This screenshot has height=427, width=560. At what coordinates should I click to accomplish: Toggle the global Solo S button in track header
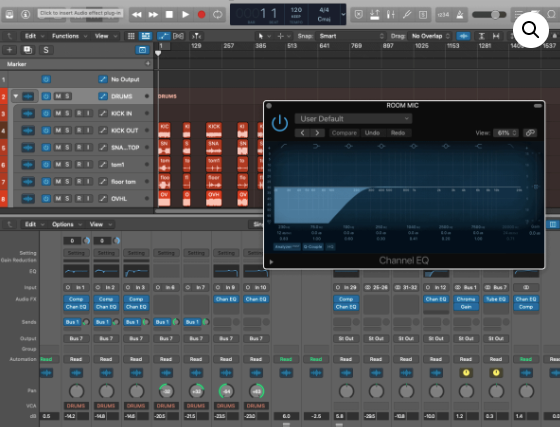coord(46,50)
